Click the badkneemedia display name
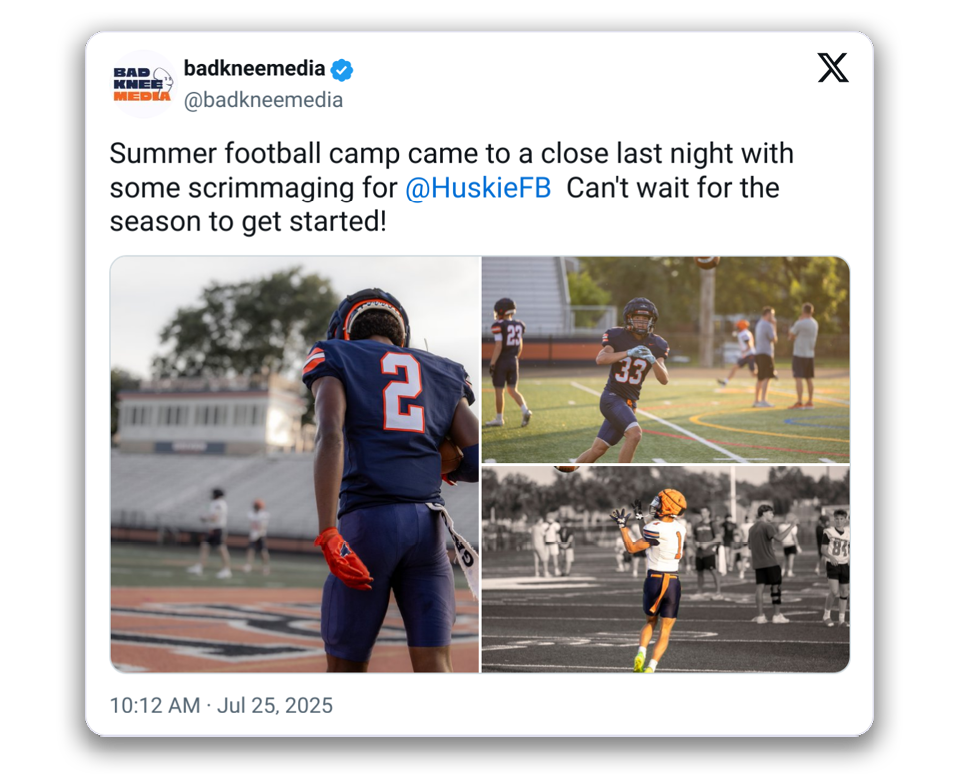This screenshot has height=784, width=959. [x=254, y=68]
